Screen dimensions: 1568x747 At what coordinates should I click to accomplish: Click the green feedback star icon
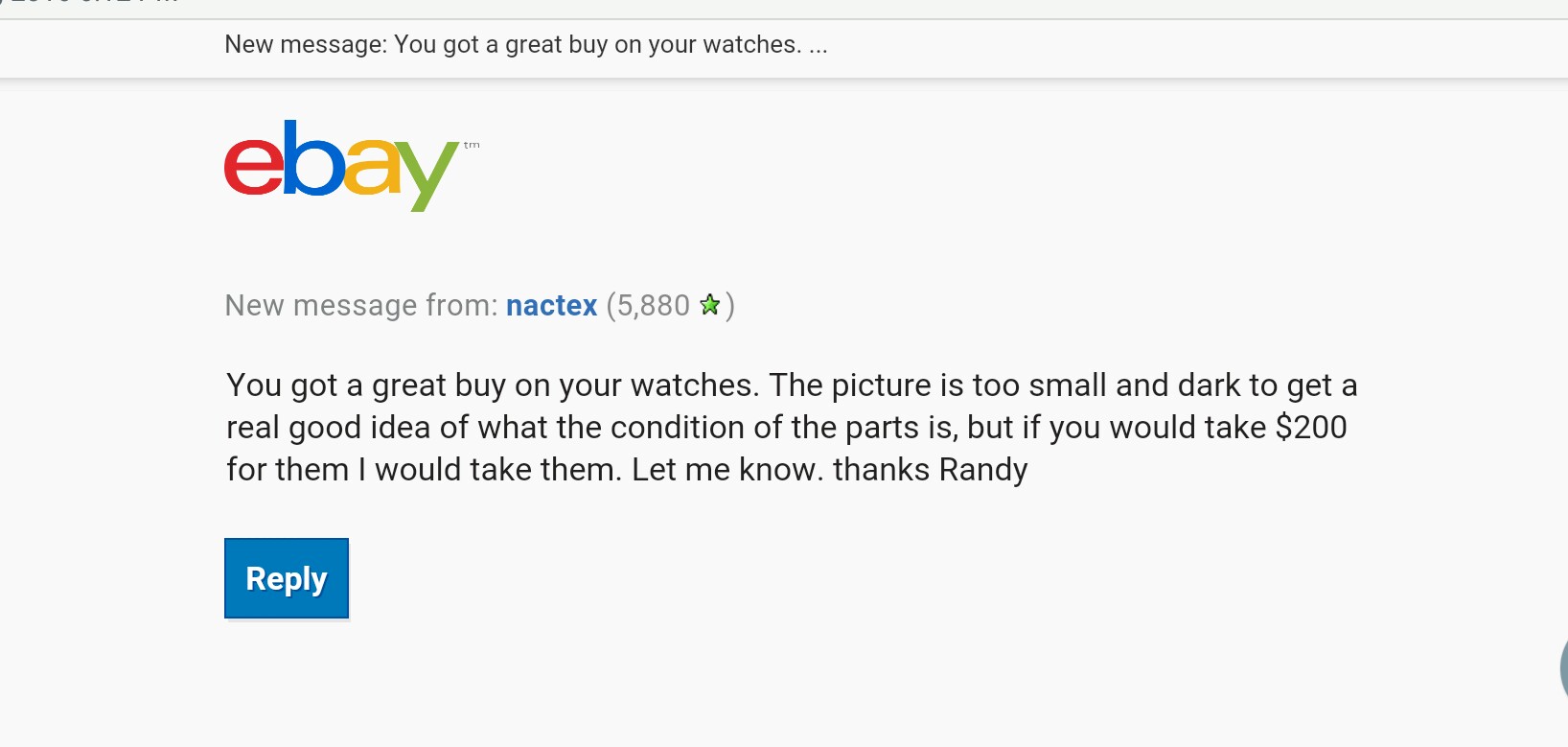click(x=709, y=305)
